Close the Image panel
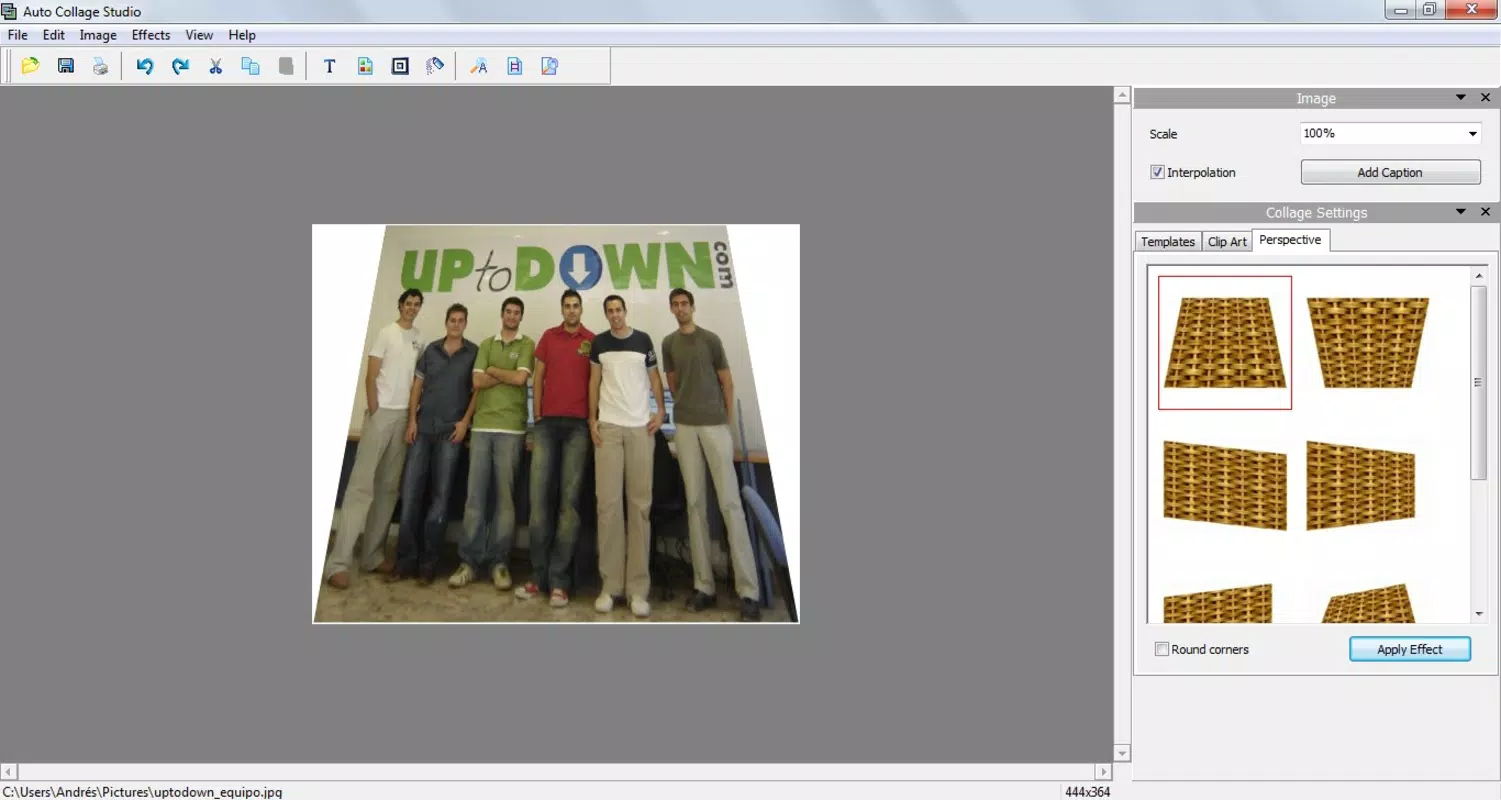The image size is (1501, 800). click(1485, 97)
